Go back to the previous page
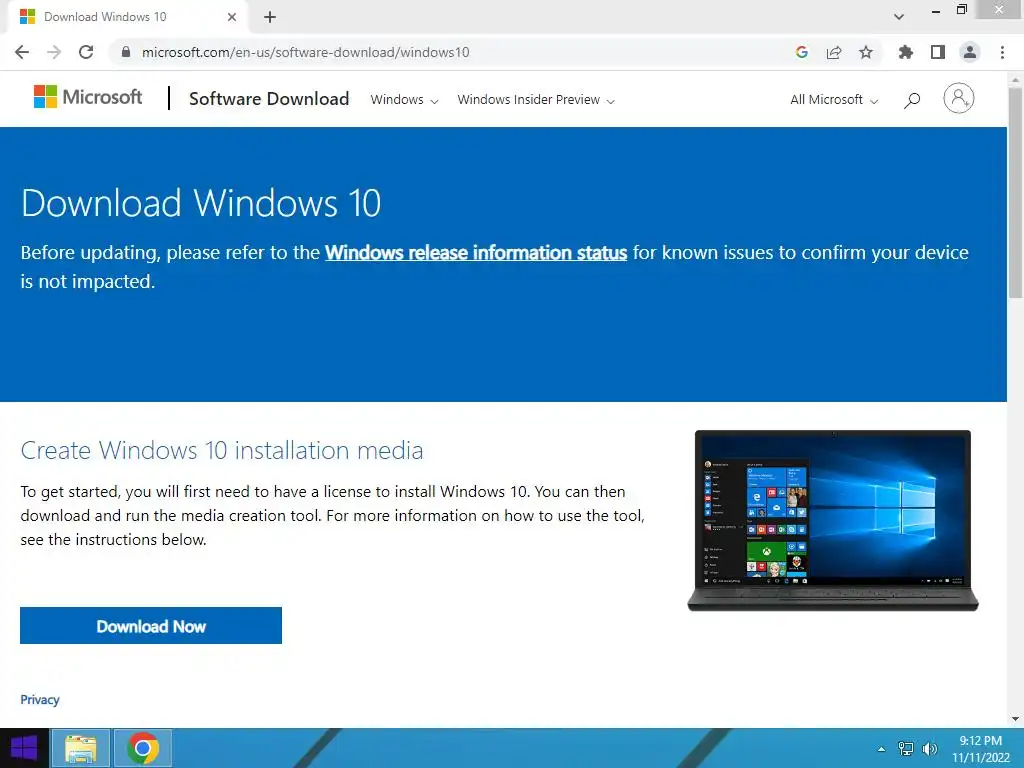1024x768 pixels. pyautogui.click(x=22, y=52)
